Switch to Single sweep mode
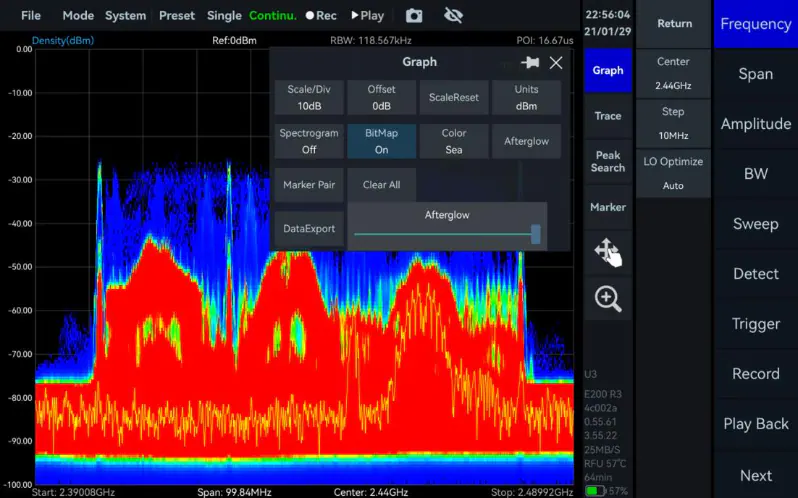 tap(224, 16)
